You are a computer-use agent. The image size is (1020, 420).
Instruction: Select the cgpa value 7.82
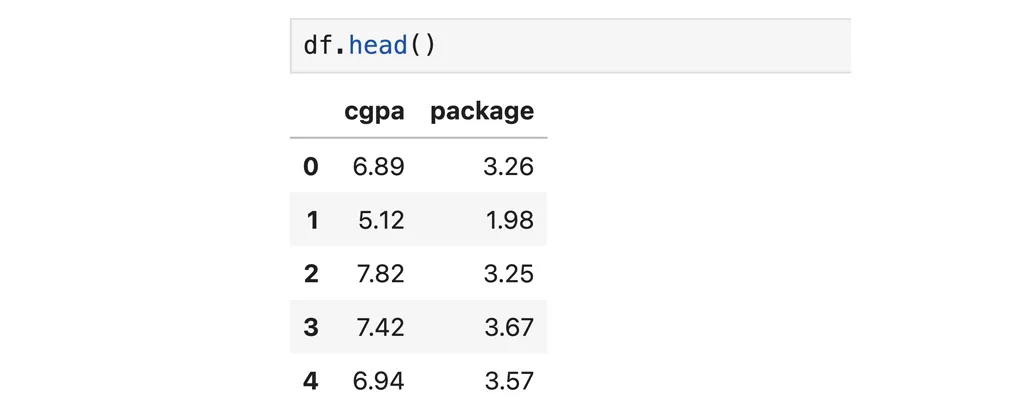coord(378,274)
